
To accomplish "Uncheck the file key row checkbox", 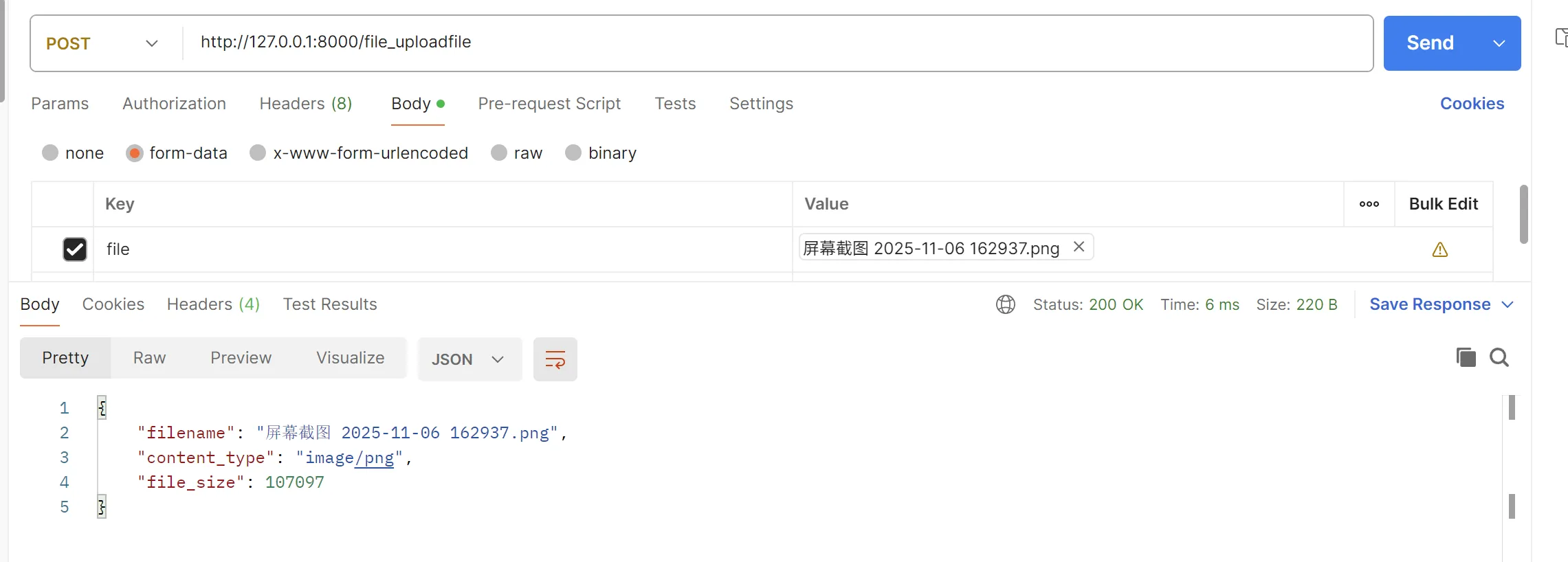I will pos(75,249).
